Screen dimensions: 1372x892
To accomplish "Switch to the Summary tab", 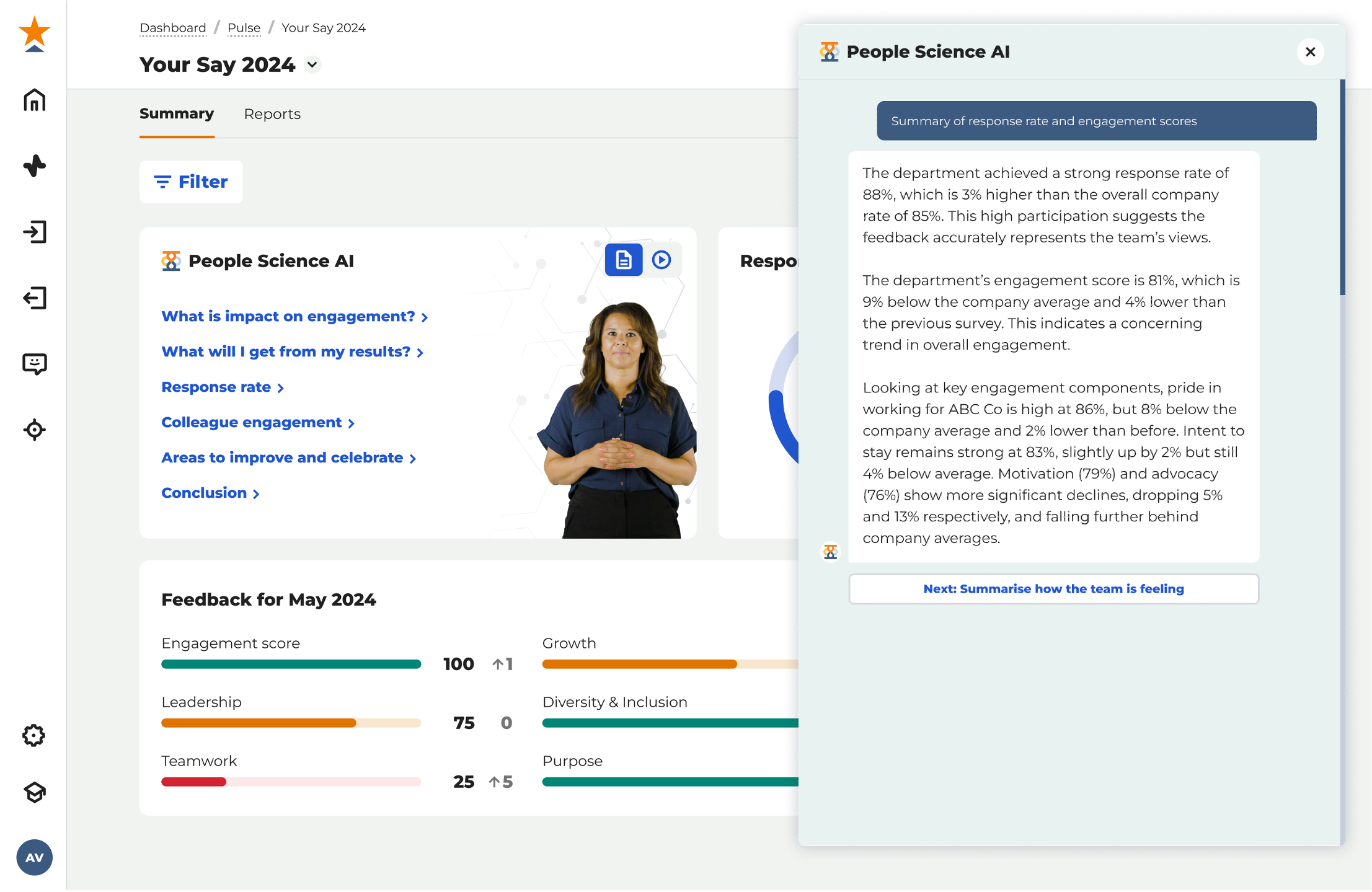I will [x=176, y=114].
